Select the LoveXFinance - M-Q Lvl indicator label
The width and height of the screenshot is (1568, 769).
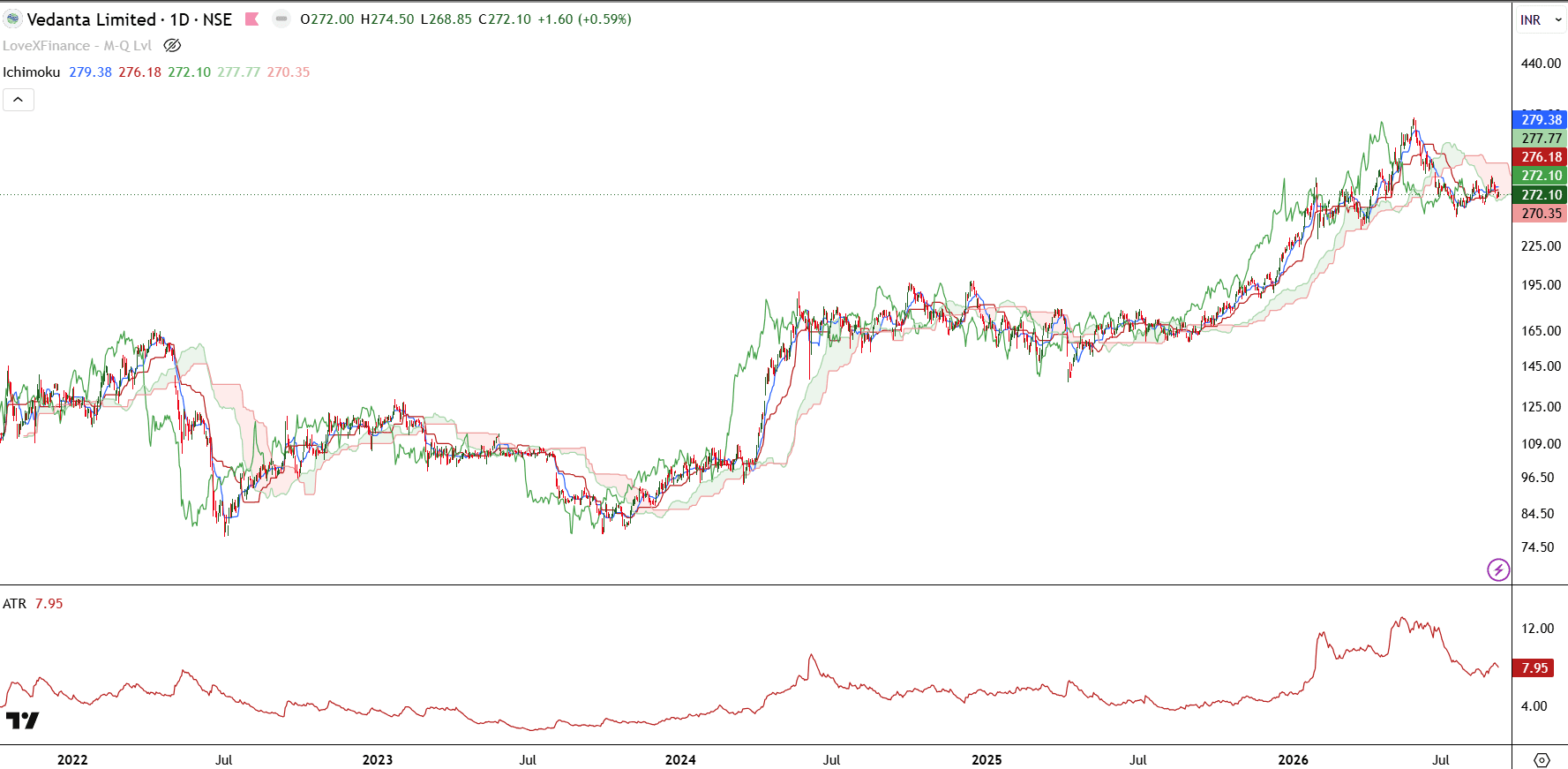pos(77,46)
